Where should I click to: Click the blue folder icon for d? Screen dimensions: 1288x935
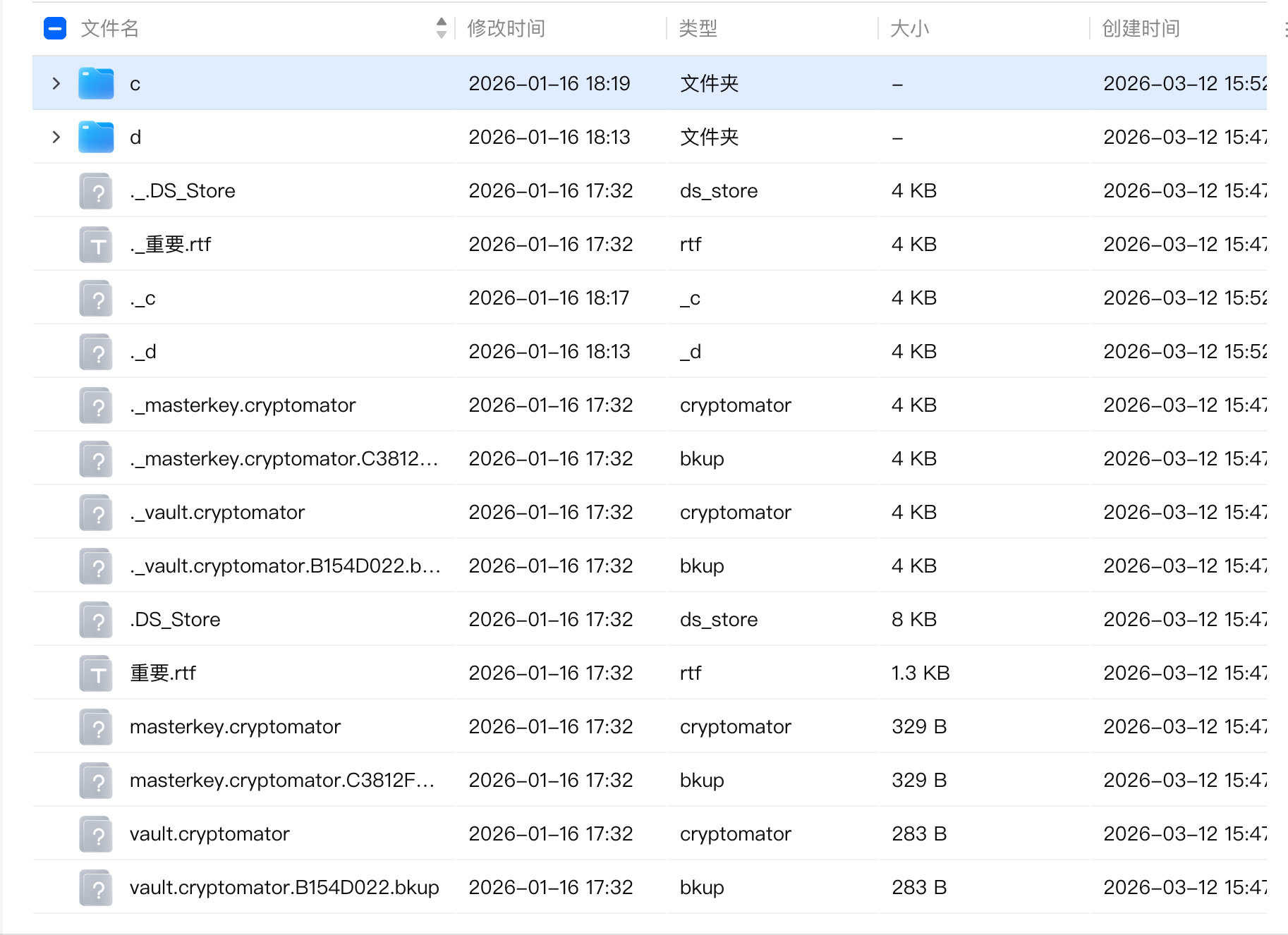pyautogui.click(x=96, y=137)
